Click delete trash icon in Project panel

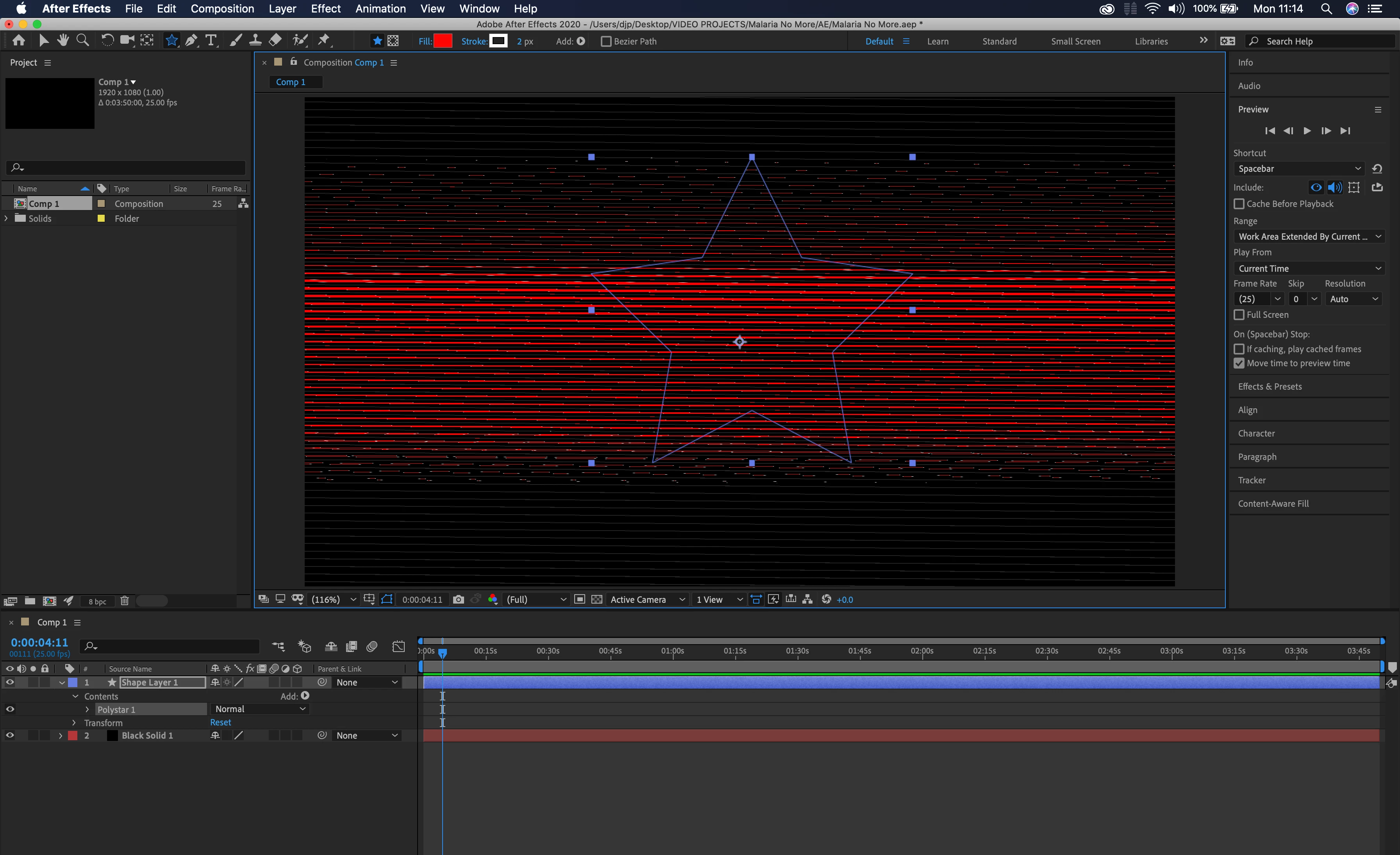[x=125, y=601]
